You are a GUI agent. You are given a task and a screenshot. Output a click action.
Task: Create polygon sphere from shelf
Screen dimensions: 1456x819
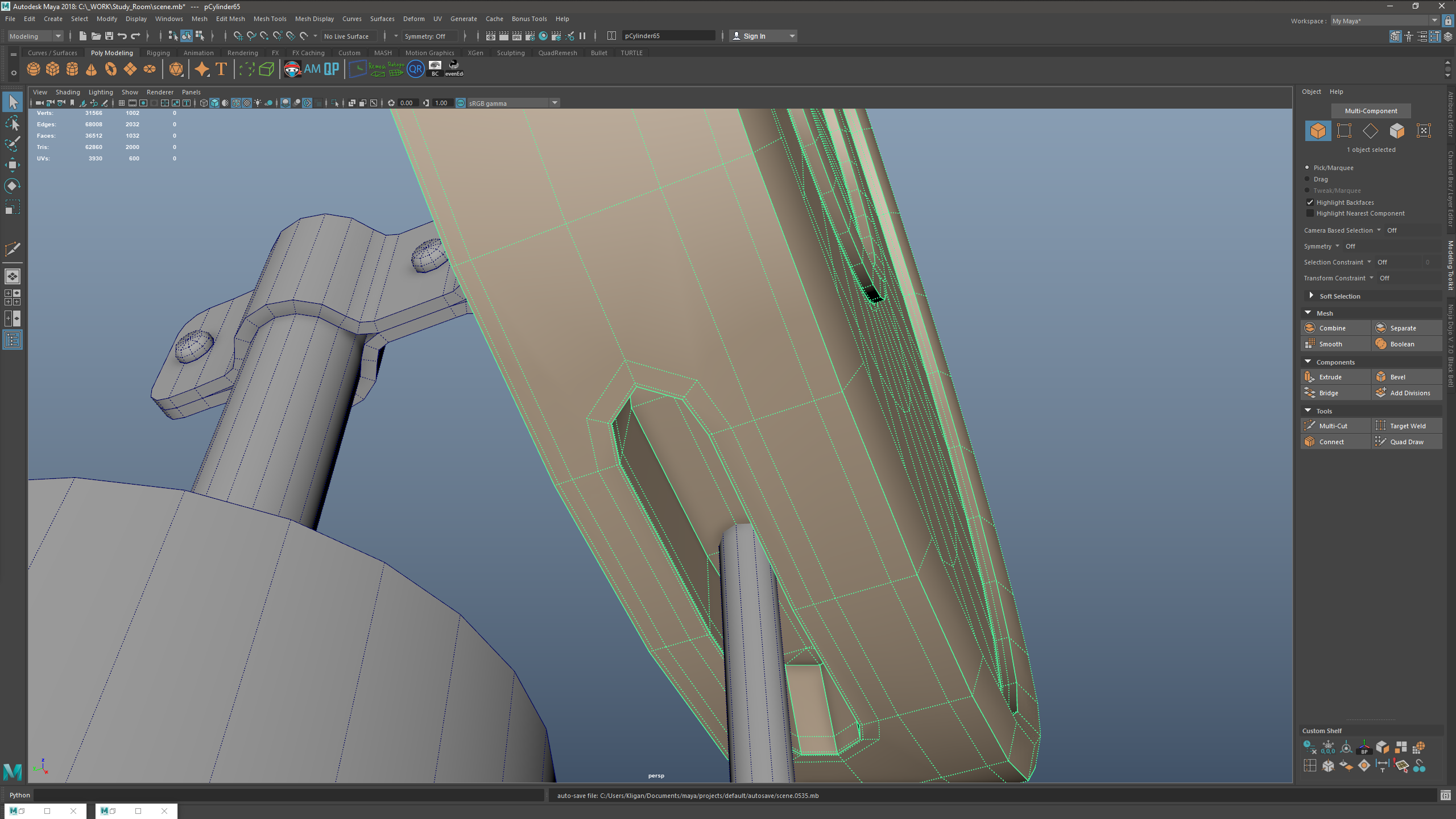[x=34, y=69]
